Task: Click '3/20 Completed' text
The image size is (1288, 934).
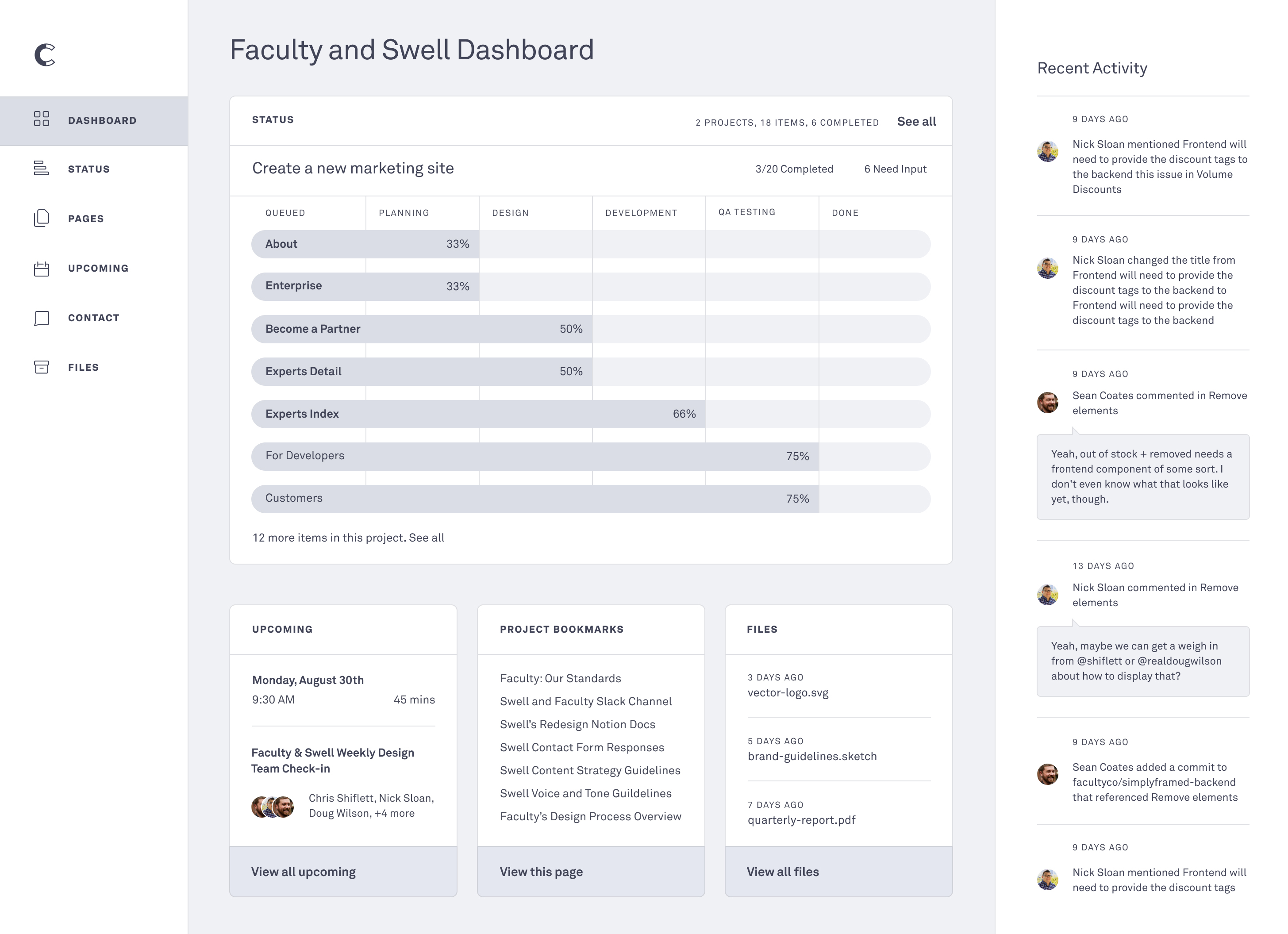Action: tap(794, 169)
